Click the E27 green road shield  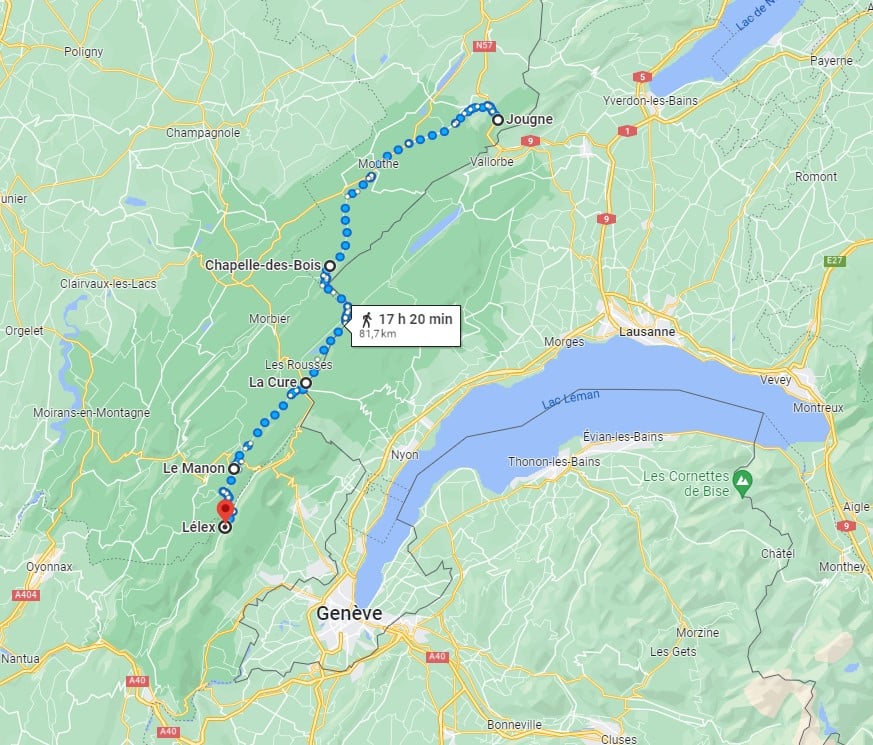coord(834,260)
